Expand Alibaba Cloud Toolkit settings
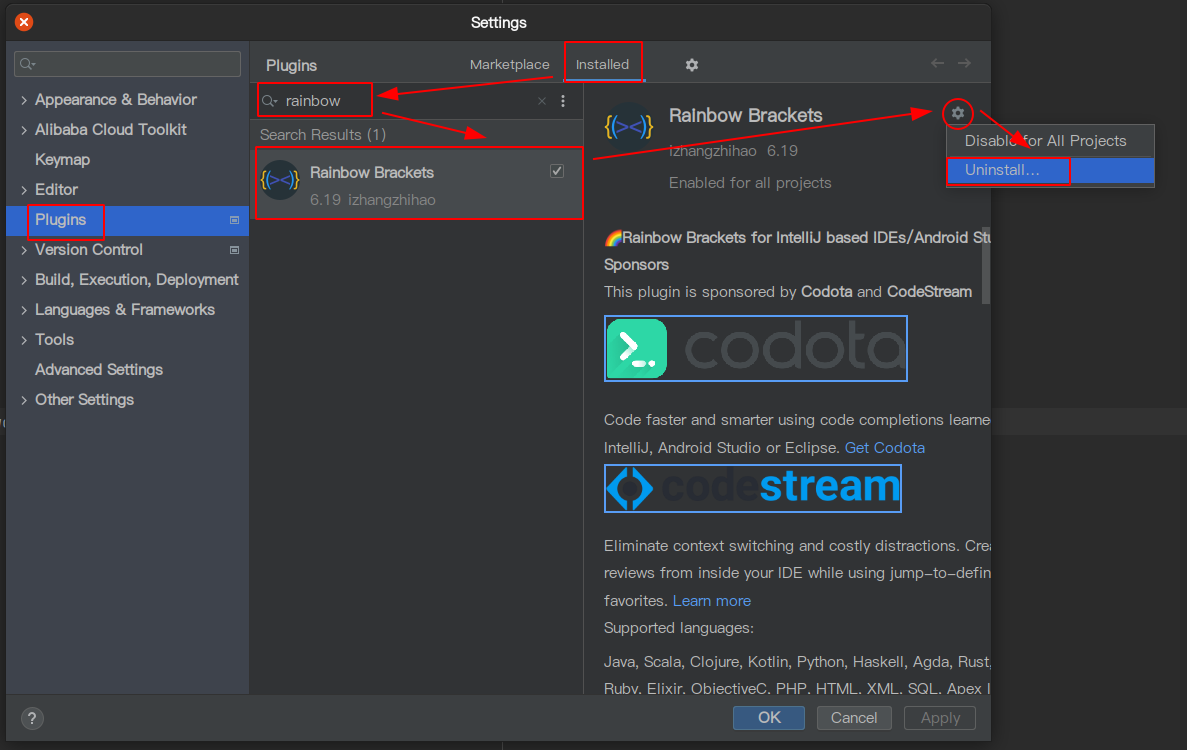The width and height of the screenshot is (1187, 750). tap(23, 130)
